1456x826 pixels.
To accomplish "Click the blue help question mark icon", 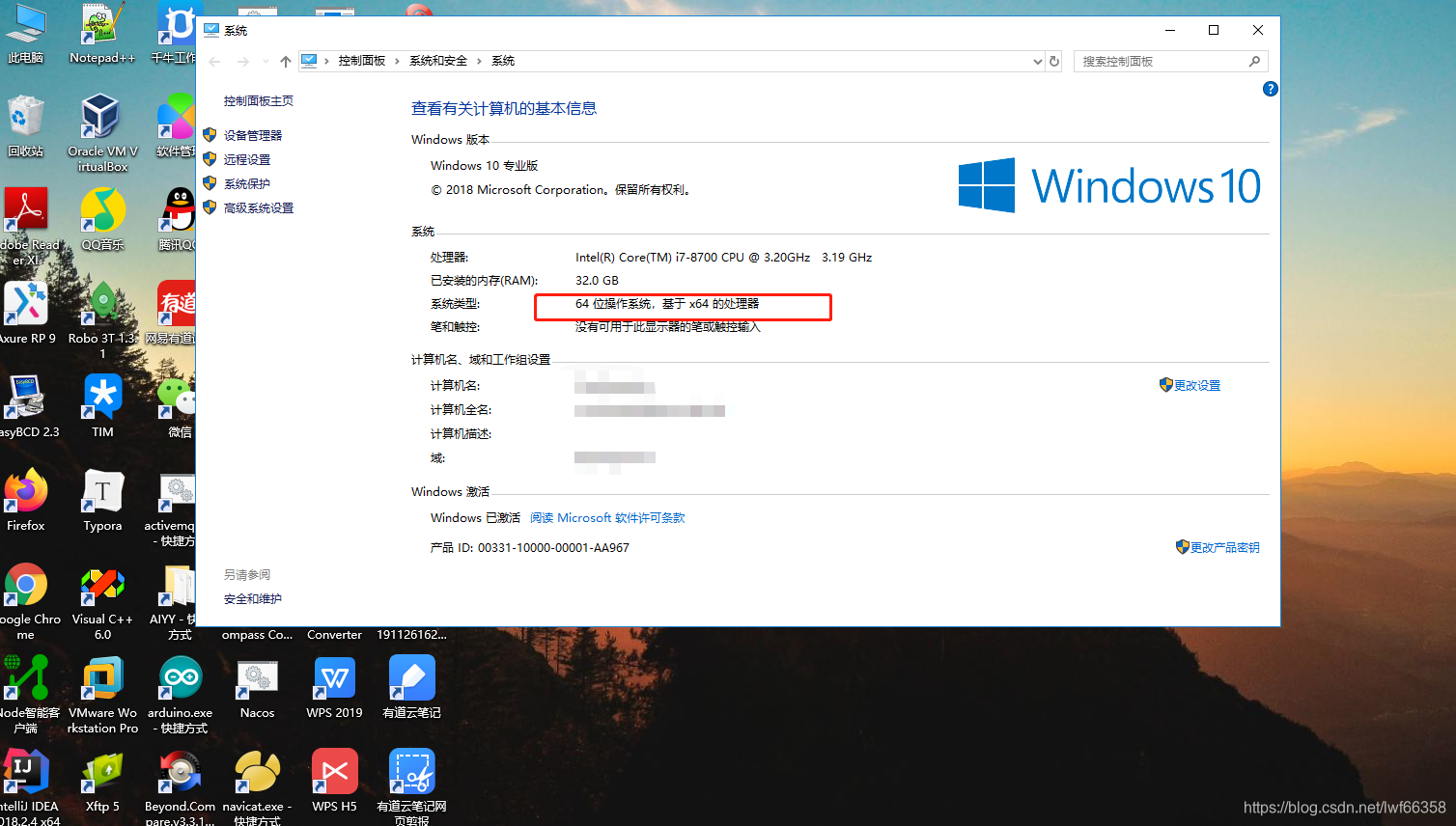I will (x=1271, y=89).
